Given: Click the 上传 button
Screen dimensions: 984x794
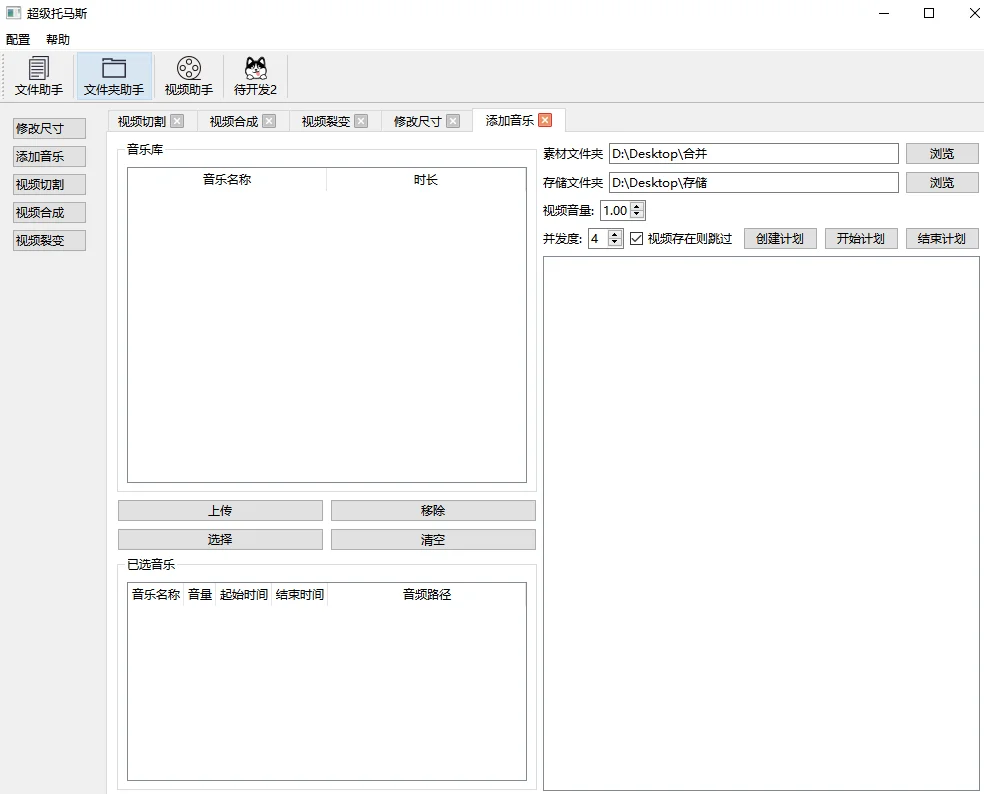Looking at the screenshot, I should [x=220, y=510].
